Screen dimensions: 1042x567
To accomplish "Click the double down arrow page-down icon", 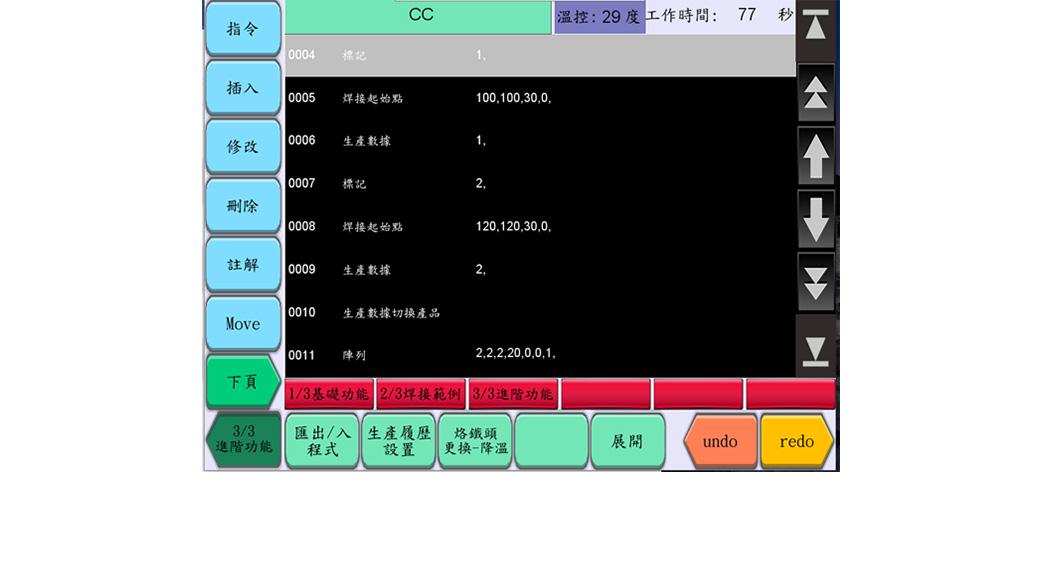I will [815, 283].
